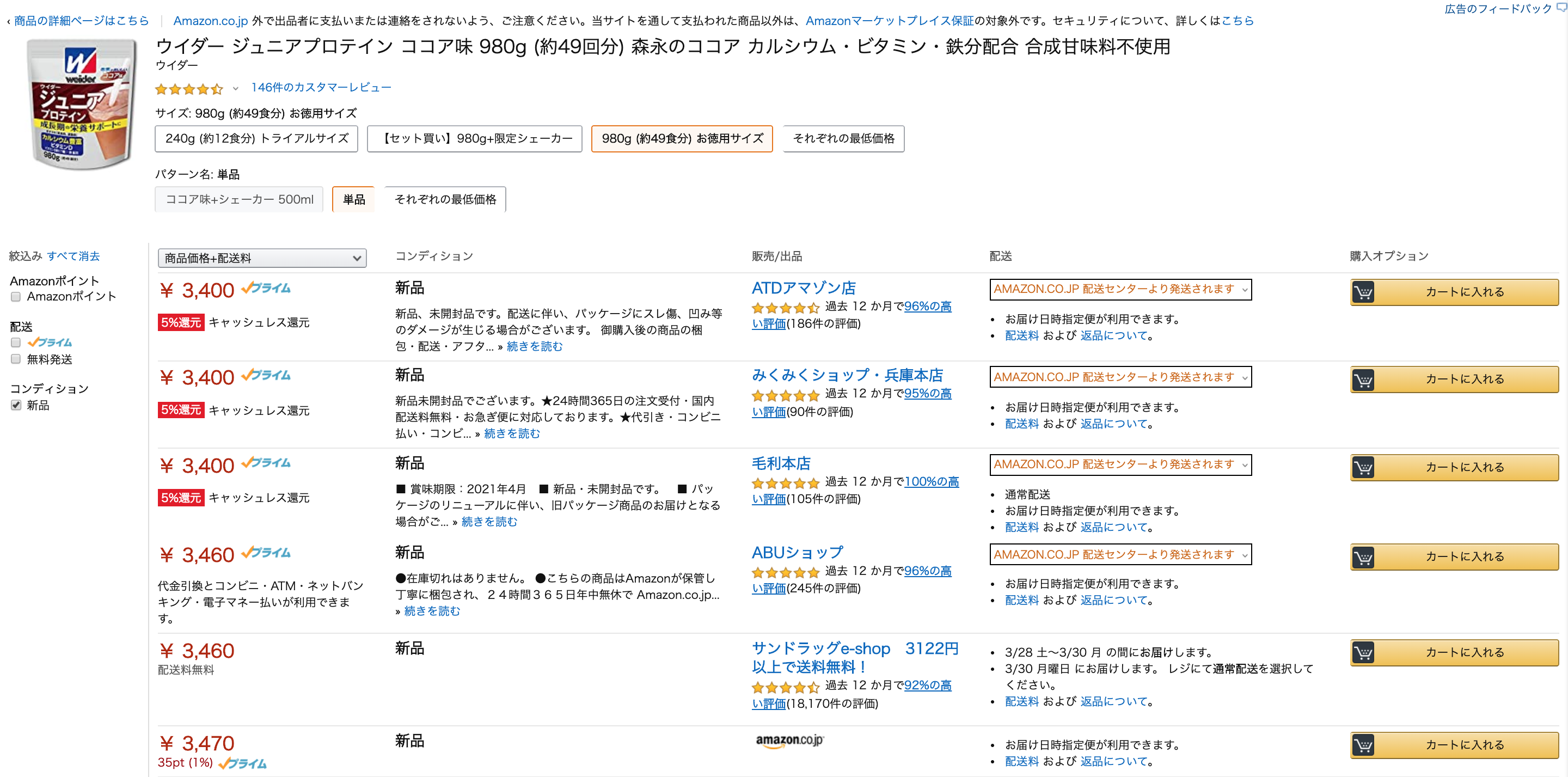Click ATDアマゾン店 seller star rating

tap(786, 308)
